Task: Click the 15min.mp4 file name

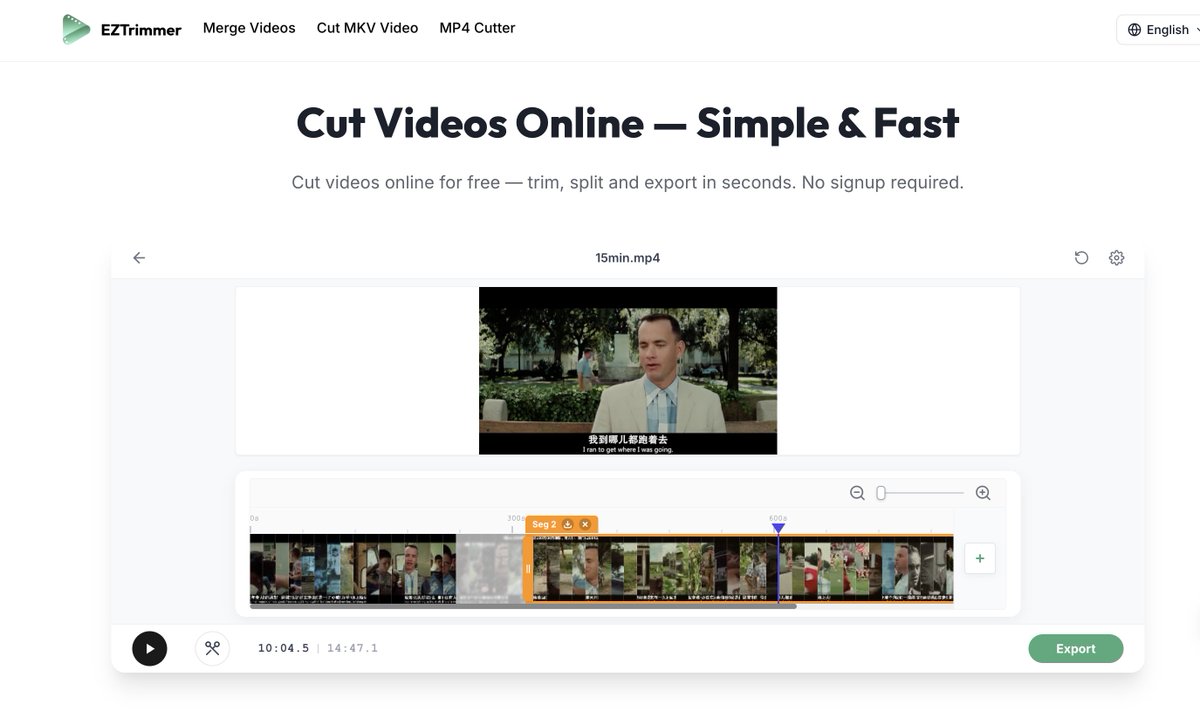Action: (x=628, y=258)
